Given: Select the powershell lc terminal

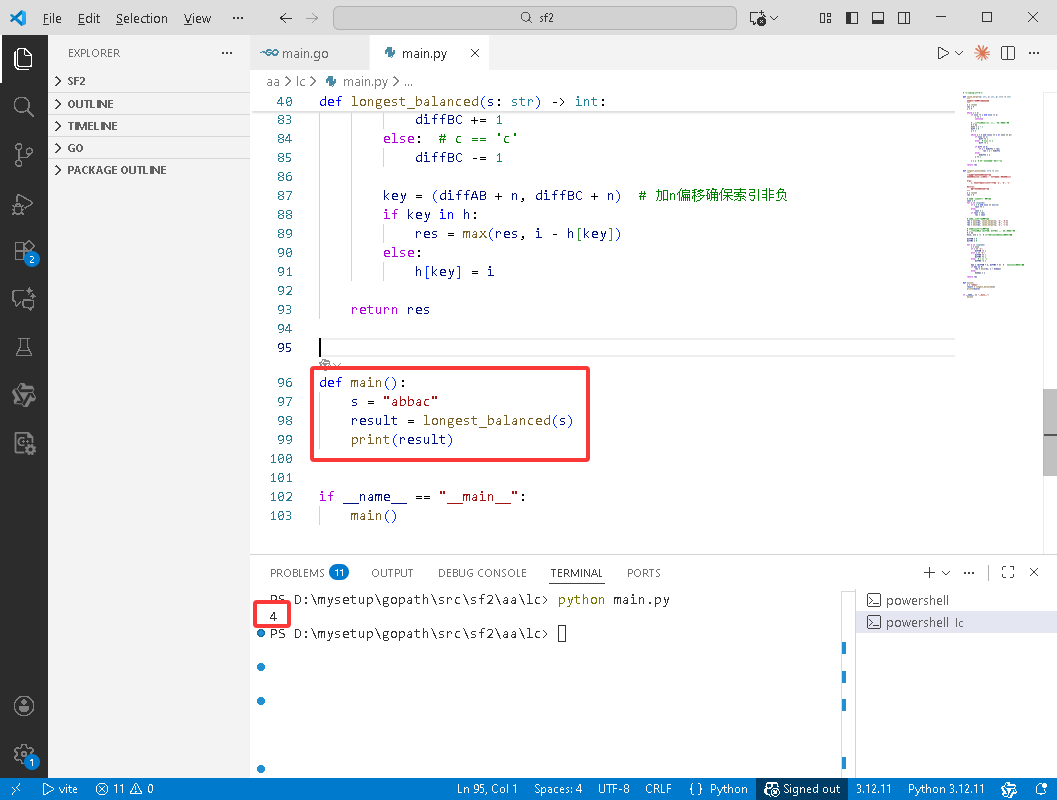Looking at the screenshot, I should [957, 622].
